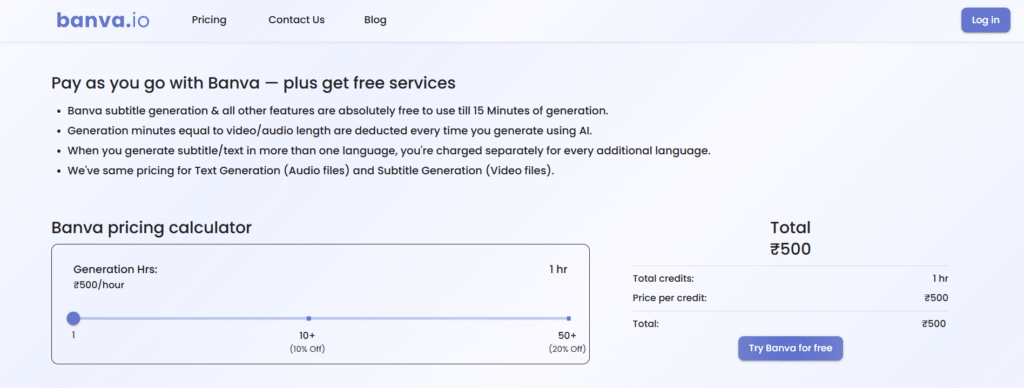This screenshot has width=1024, height=388.
Task: Go to the Pricing nav item
Action: (x=209, y=20)
